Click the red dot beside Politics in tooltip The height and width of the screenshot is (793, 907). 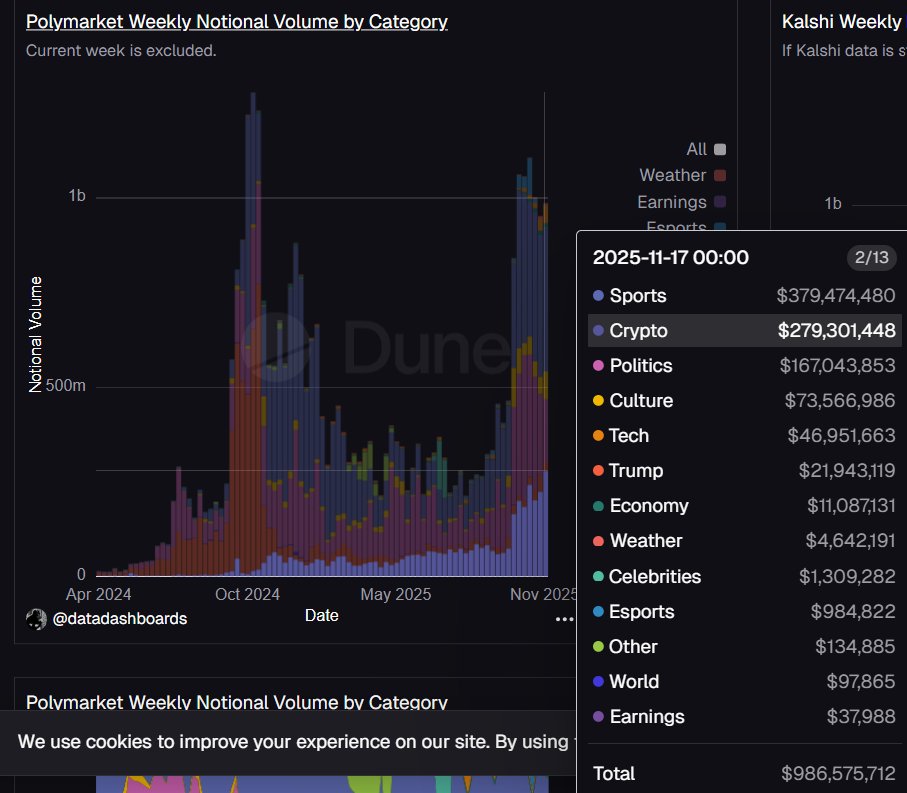point(600,365)
